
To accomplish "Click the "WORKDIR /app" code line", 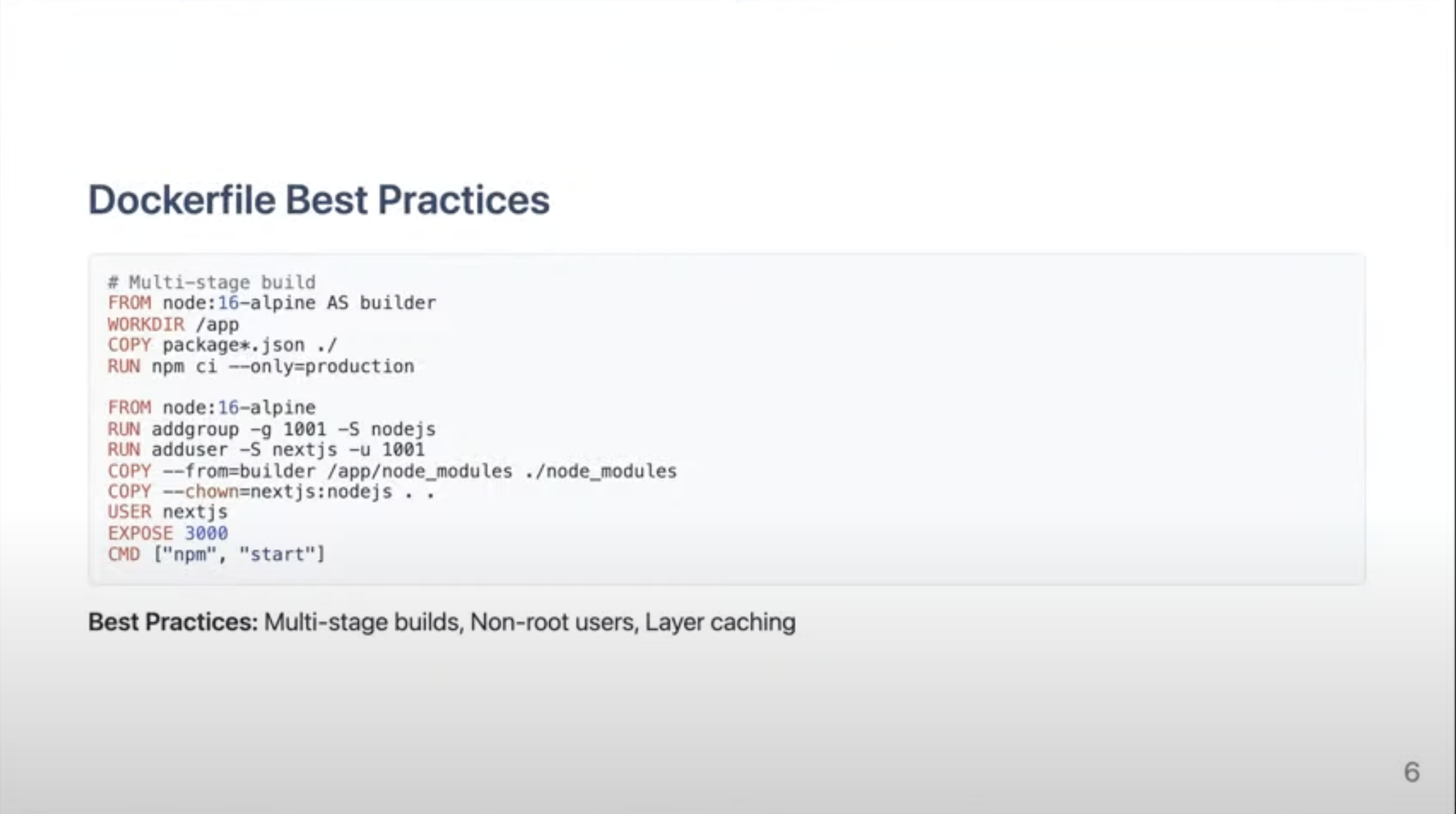I will tap(173, 325).
